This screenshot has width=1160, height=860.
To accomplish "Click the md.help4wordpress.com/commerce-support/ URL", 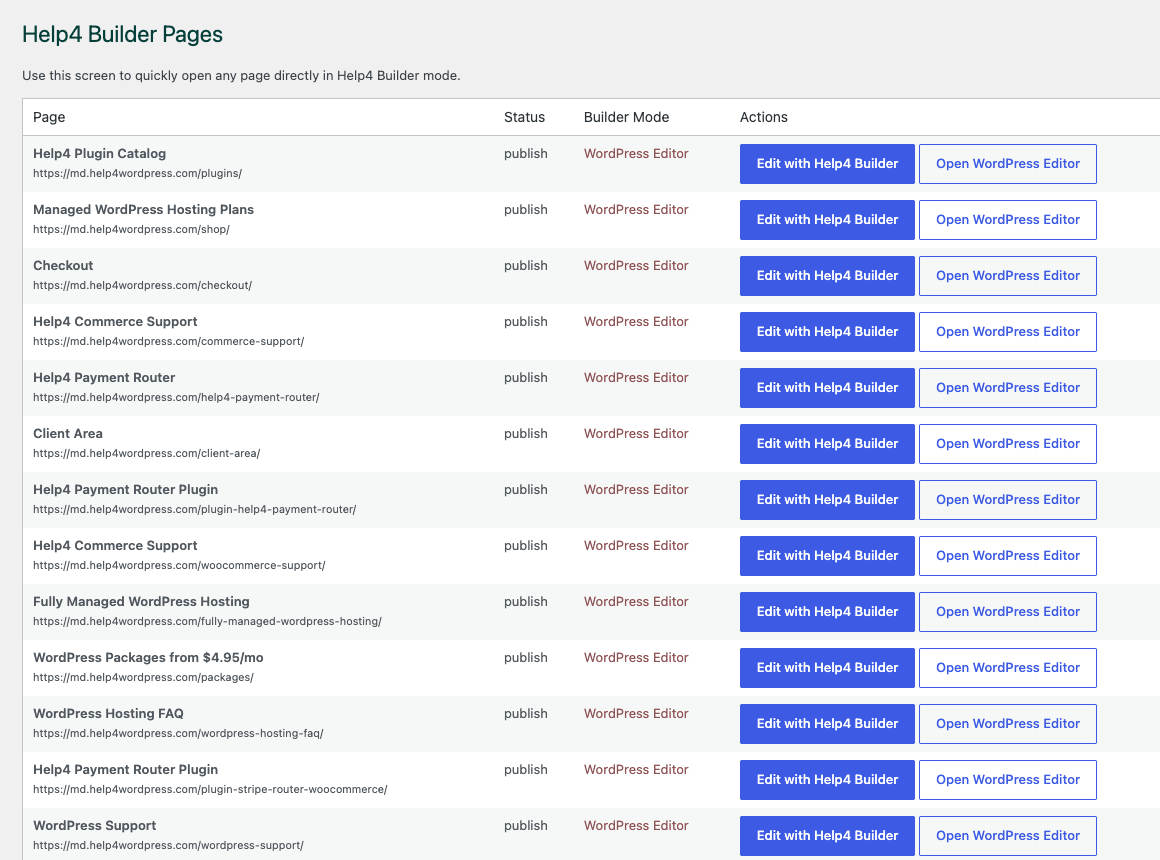I will (169, 341).
